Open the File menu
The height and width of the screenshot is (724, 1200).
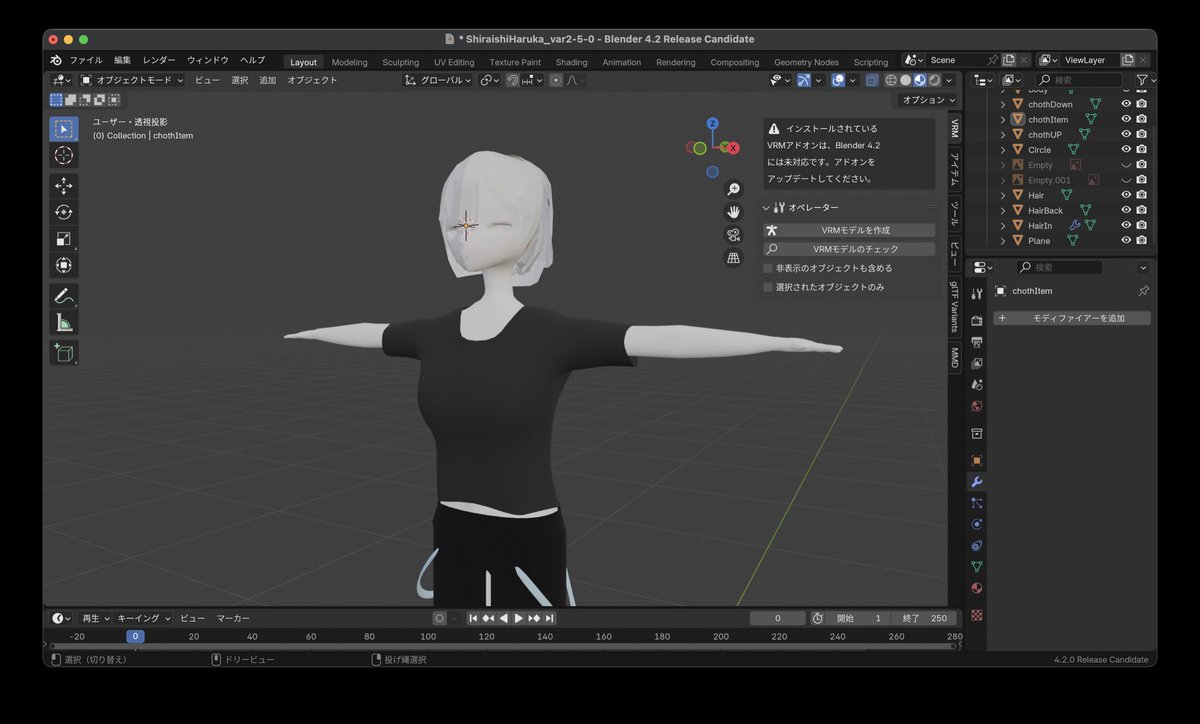(86, 61)
